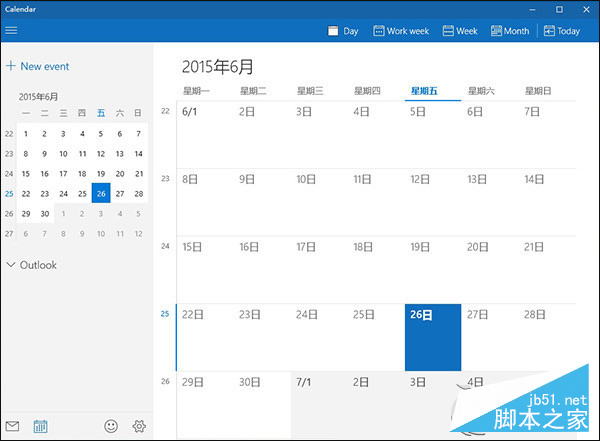Image resolution: width=600 pixels, height=441 pixels.
Task: Select 28 in the mini calendar
Action: [139, 194]
